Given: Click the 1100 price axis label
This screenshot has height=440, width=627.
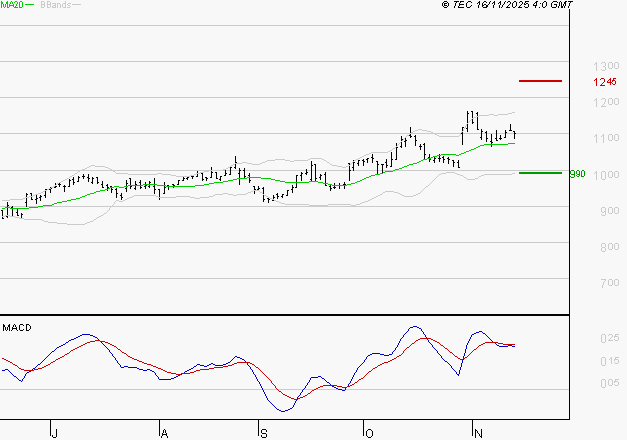Looking at the screenshot, I should coord(606,138).
